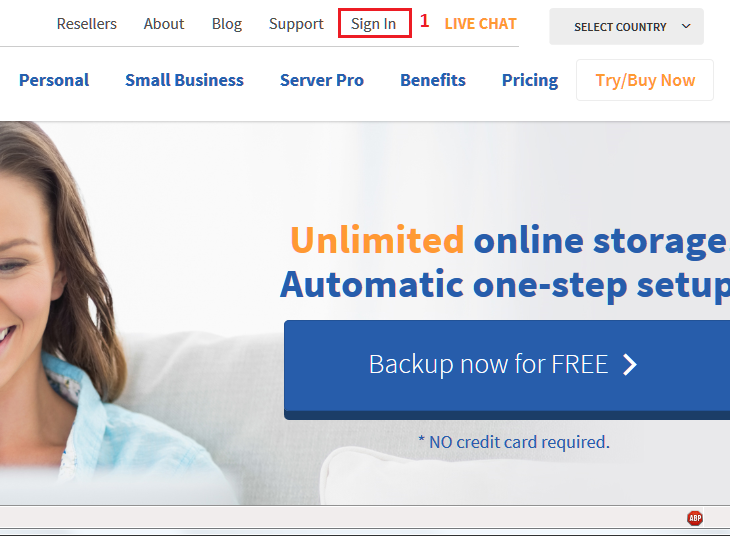Image resolution: width=730 pixels, height=536 pixels.
Task: Click the Try/Buy Now button
Action: click(x=645, y=80)
